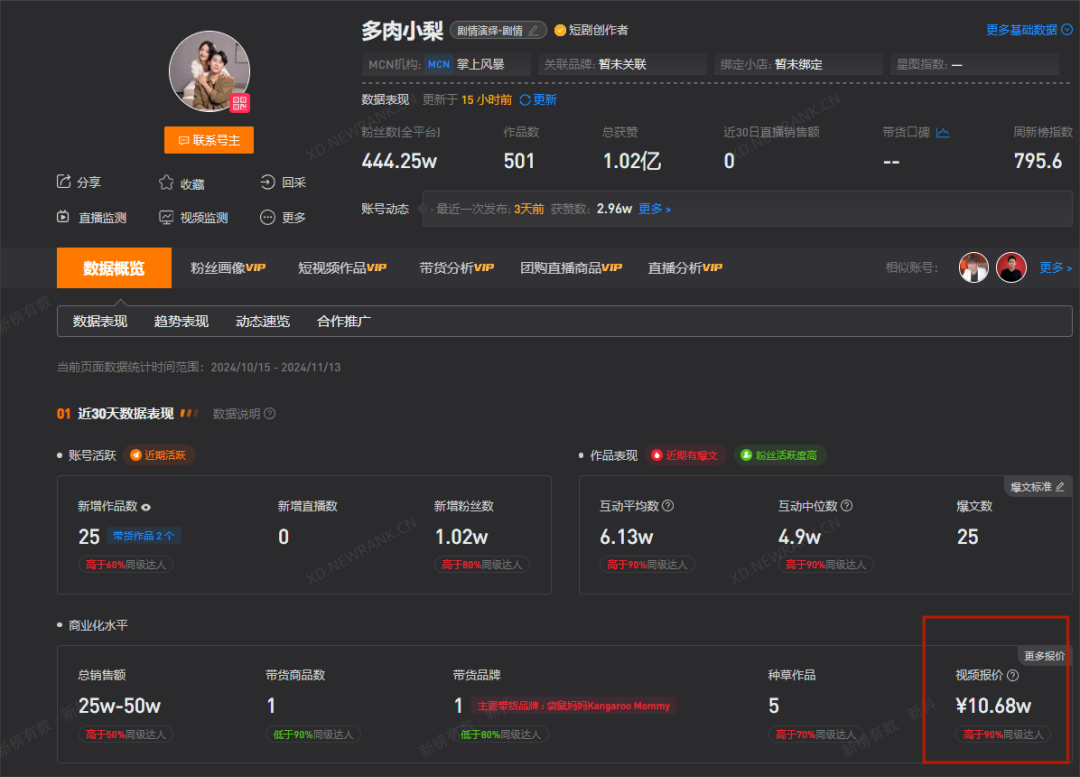The height and width of the screenshot is (777, 1080).
Task: Toggle the eye icon next to 新增作品数
Action: coord(146,507)
